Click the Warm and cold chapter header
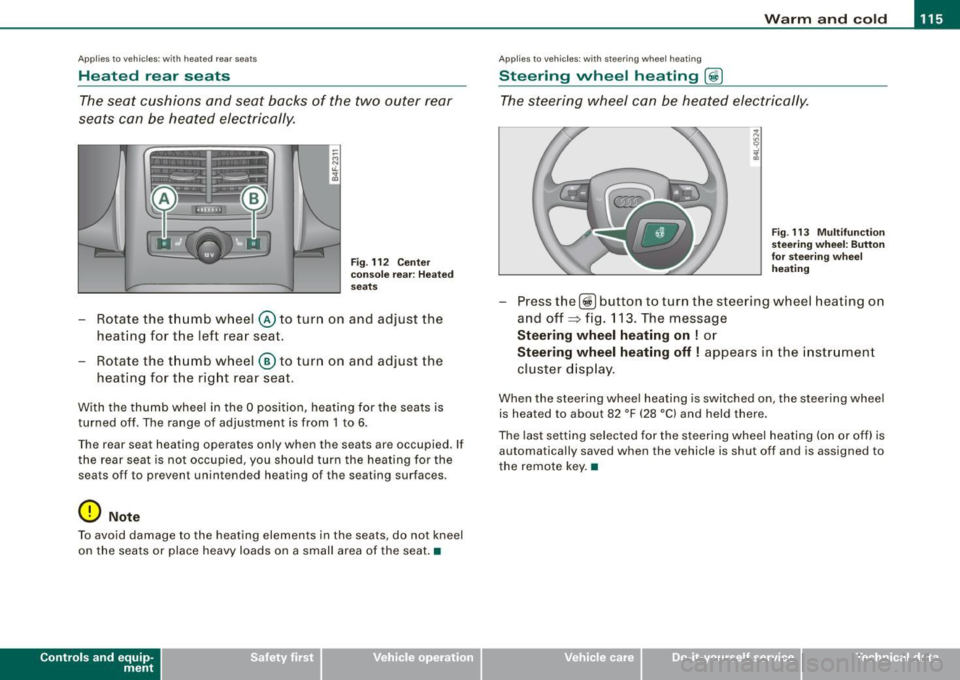Screen dimensions: 960x680 [825, 19]
